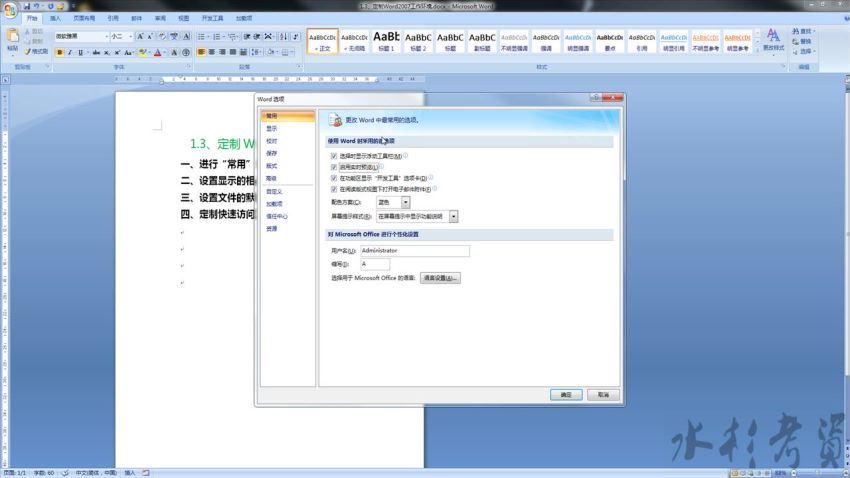Apply subscript formatting
The image size is (850, 478).
(106, 53)
